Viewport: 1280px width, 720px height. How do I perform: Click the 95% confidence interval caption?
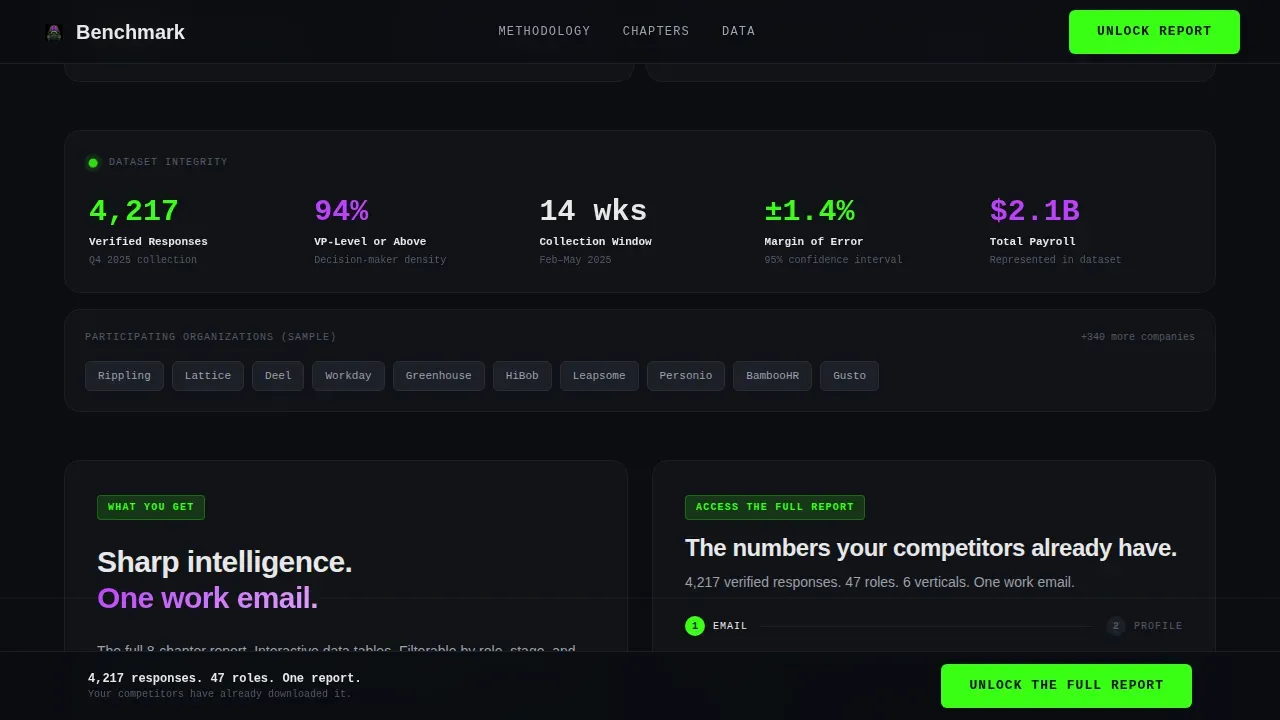(833, 260)
